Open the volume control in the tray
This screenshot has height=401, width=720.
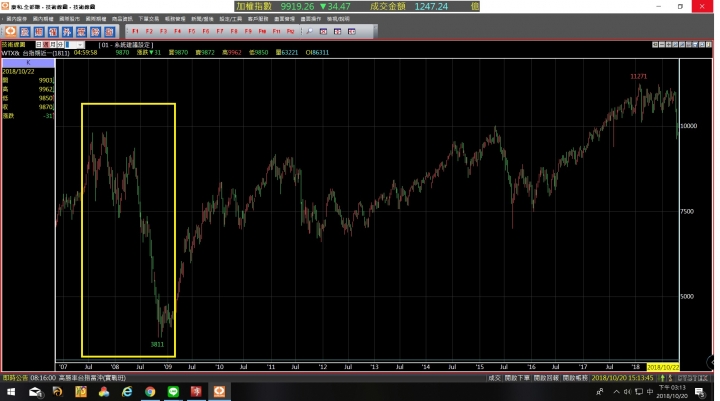coord(627,392)
